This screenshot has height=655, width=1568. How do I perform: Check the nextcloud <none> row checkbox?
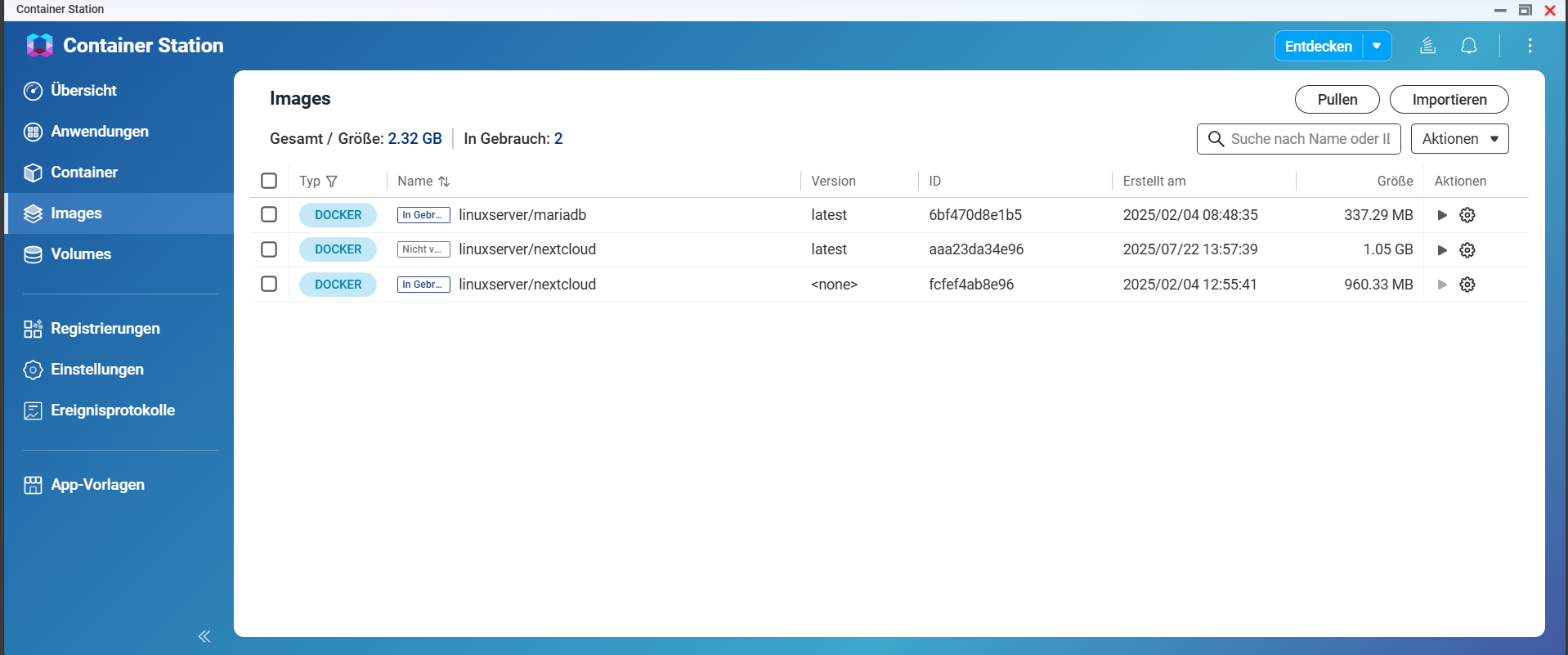tap(269, 284)
